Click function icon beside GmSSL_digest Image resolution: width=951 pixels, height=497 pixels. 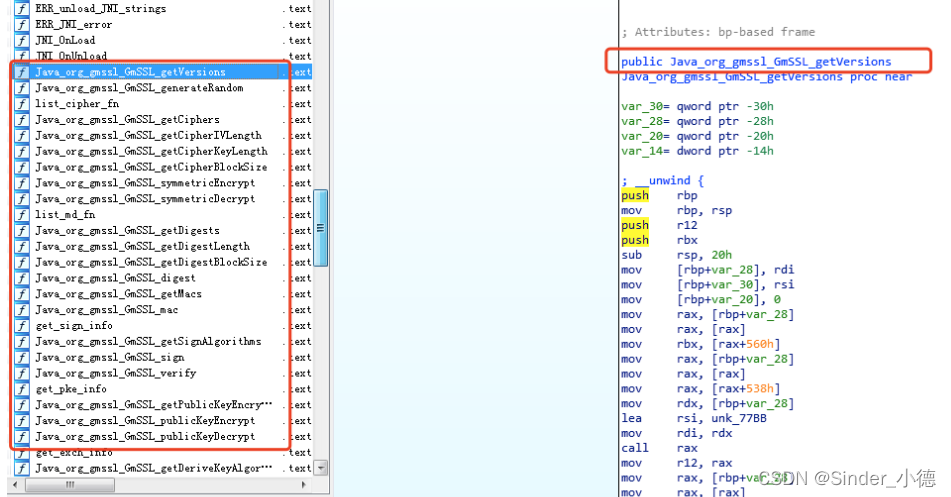click(x=22, y=278)
